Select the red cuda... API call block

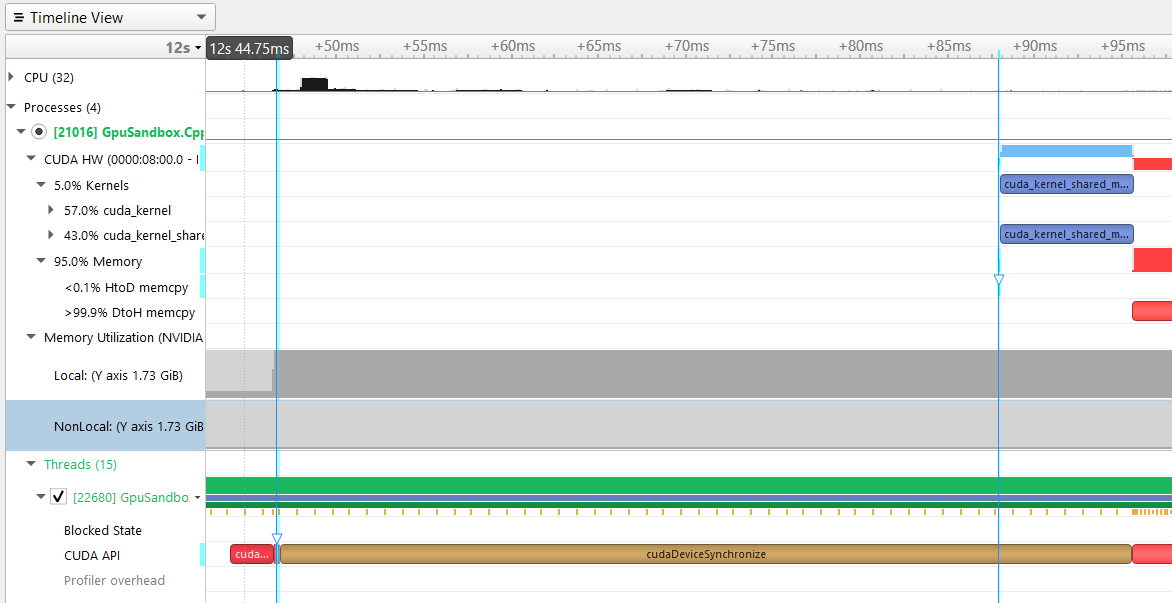pos(253,554)
